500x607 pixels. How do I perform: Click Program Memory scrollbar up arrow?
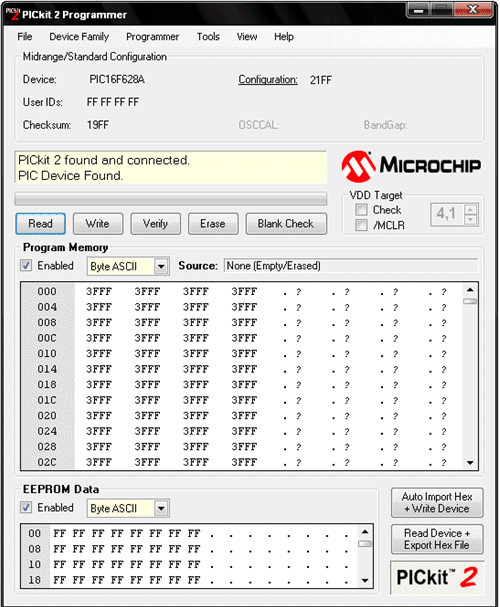click(470, 290)
